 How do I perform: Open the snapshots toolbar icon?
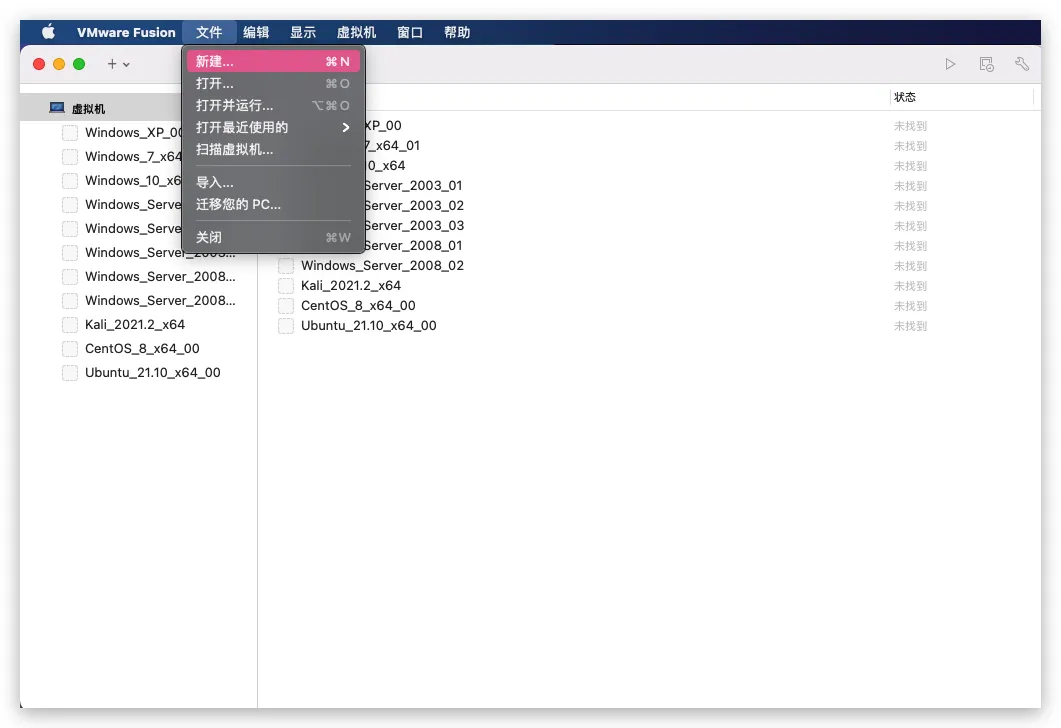987,64
